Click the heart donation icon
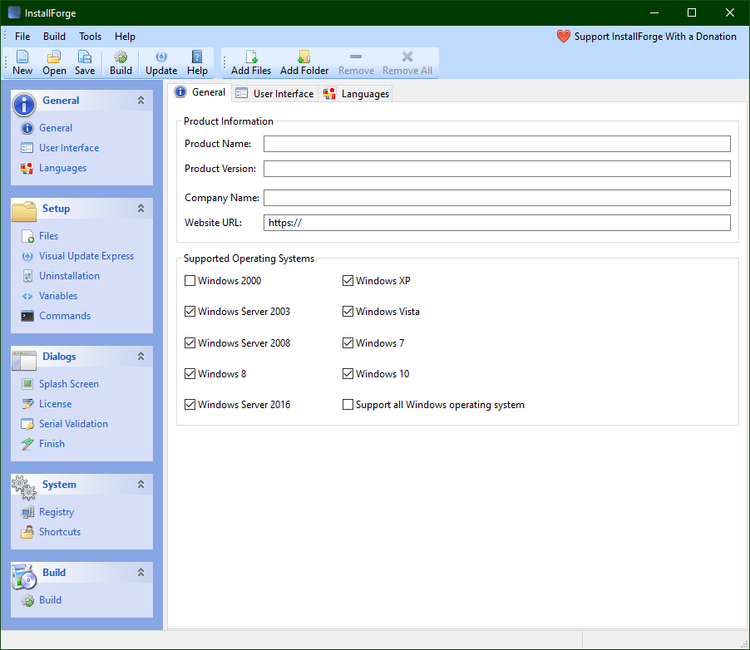This screenshot has height=650, width=750. [563, 36]
